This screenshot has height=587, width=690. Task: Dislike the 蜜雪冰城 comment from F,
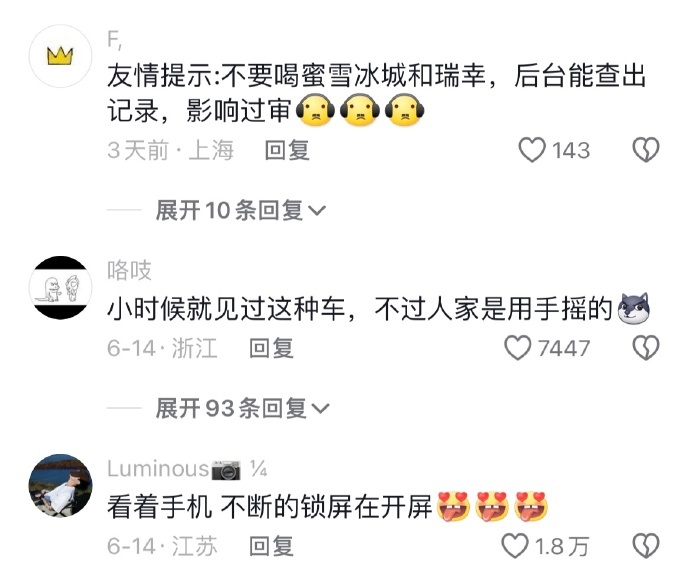pos(646,150)
